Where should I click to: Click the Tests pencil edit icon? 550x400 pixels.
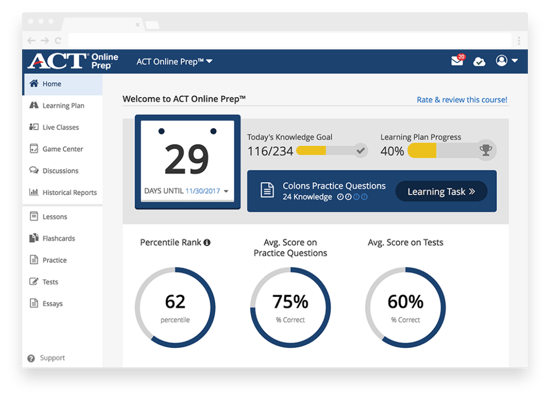[x=34, y=281]
